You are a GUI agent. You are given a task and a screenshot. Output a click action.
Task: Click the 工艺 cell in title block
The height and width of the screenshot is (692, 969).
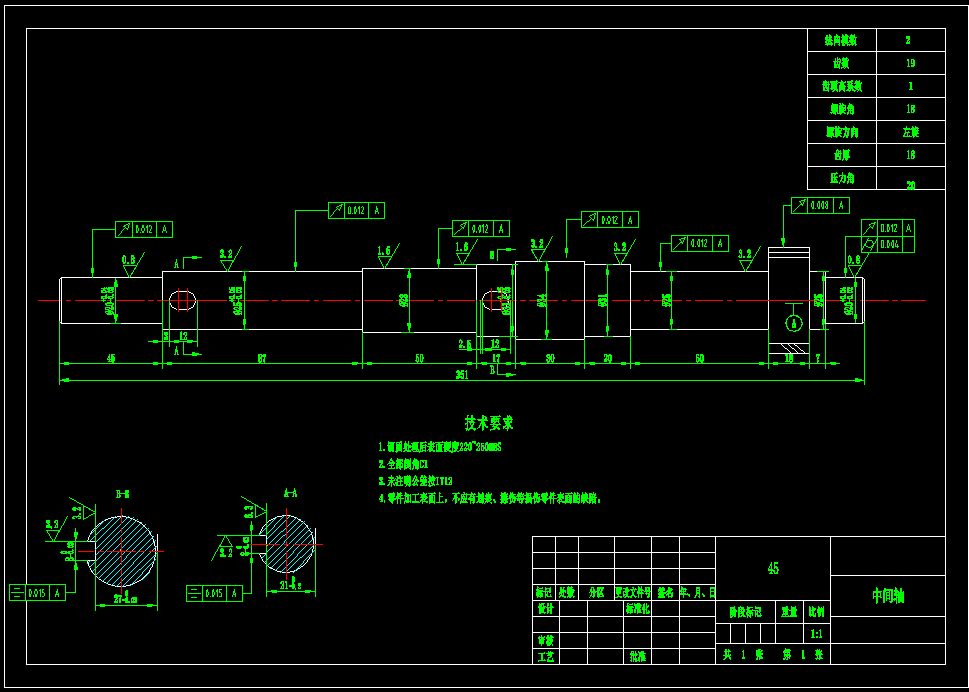pyautogui.click(x=546, y=657)
